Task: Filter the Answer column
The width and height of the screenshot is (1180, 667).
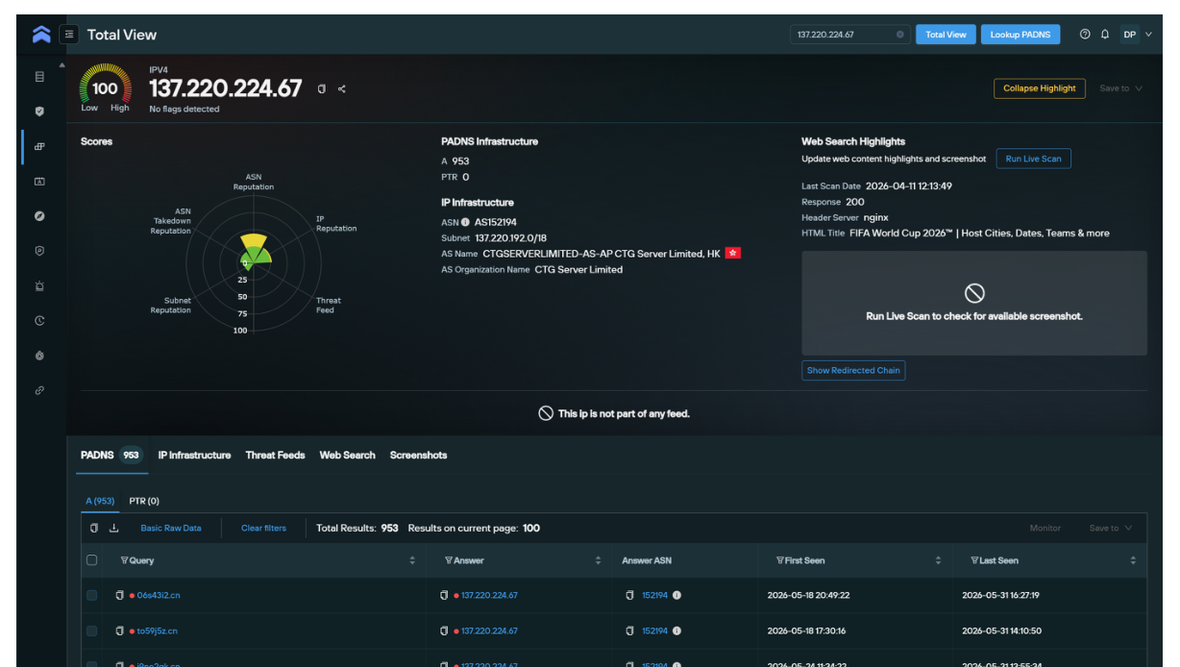Action: pyautogui.click(x=449, y=560)
